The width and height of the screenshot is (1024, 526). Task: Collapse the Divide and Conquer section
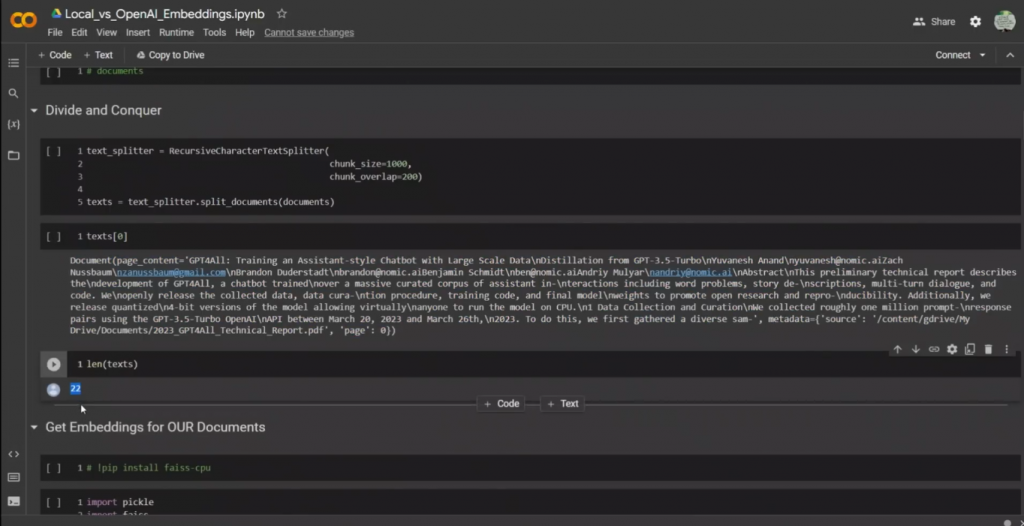[x=34, y=110]
